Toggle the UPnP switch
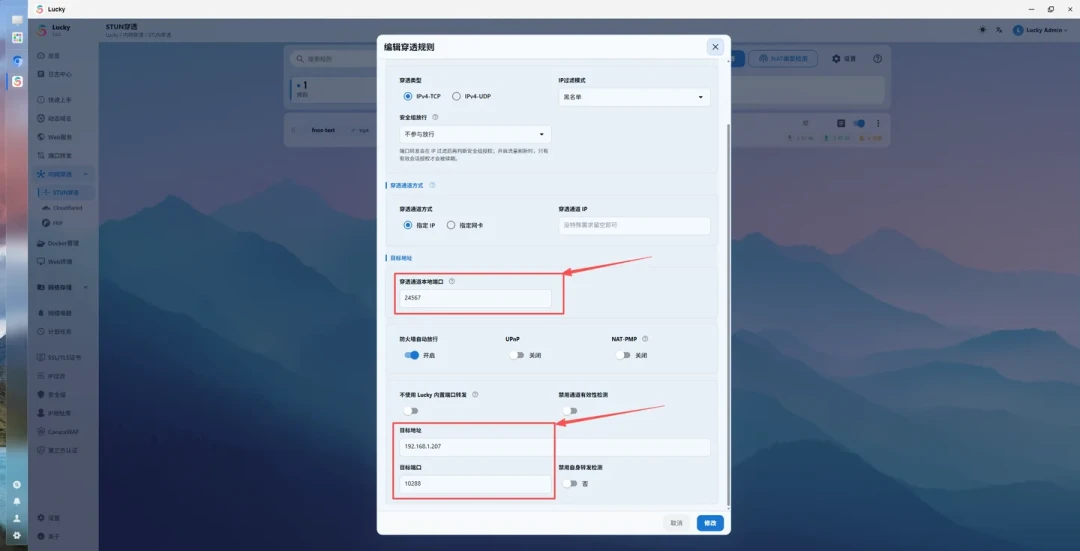 [517, 355]
